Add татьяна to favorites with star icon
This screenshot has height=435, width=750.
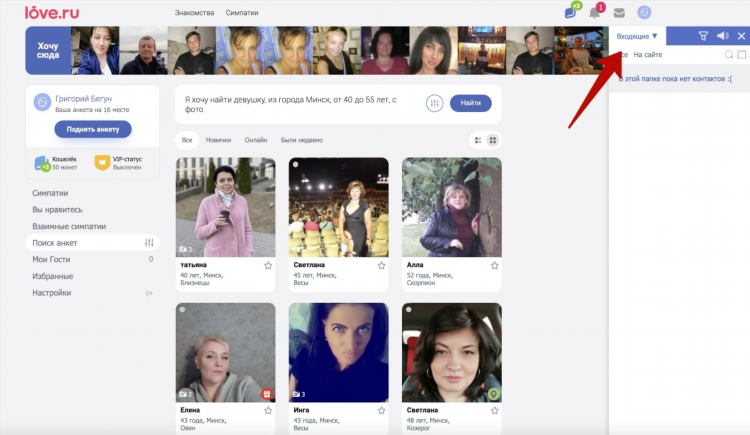268,266
